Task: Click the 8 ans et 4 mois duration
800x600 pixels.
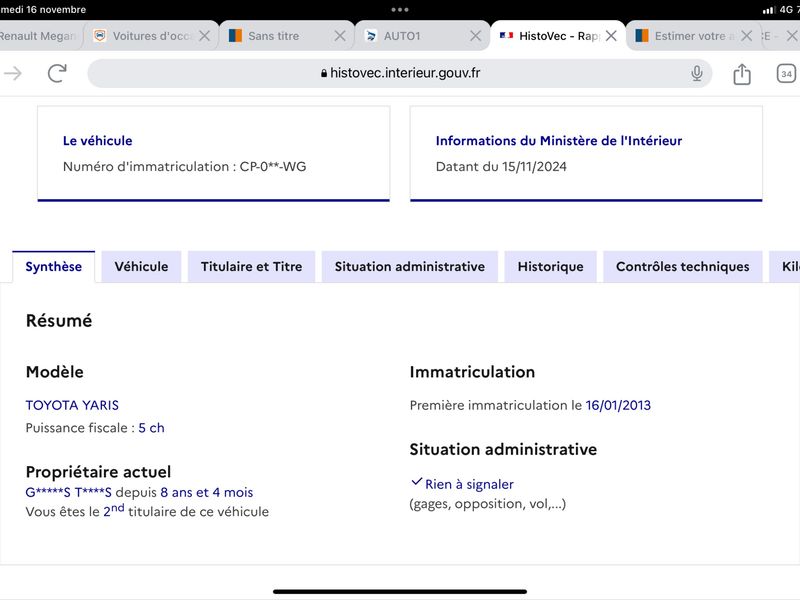Action: point(207,492)
